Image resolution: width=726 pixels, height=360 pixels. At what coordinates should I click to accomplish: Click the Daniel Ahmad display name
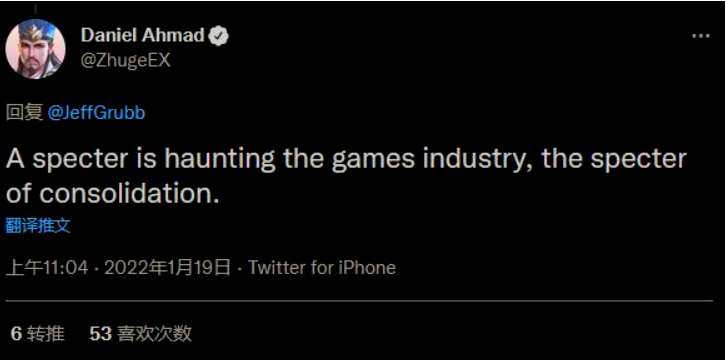coord(143,35)
